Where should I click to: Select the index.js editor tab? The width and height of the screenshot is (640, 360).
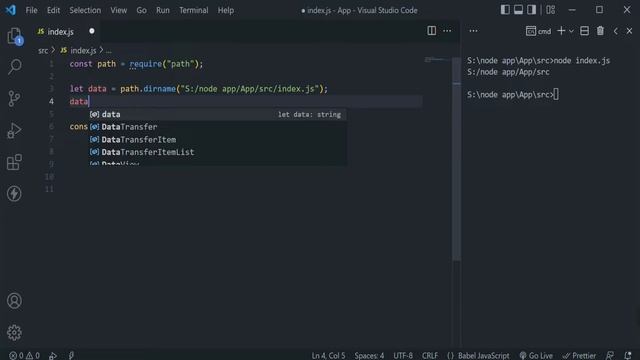65,31
